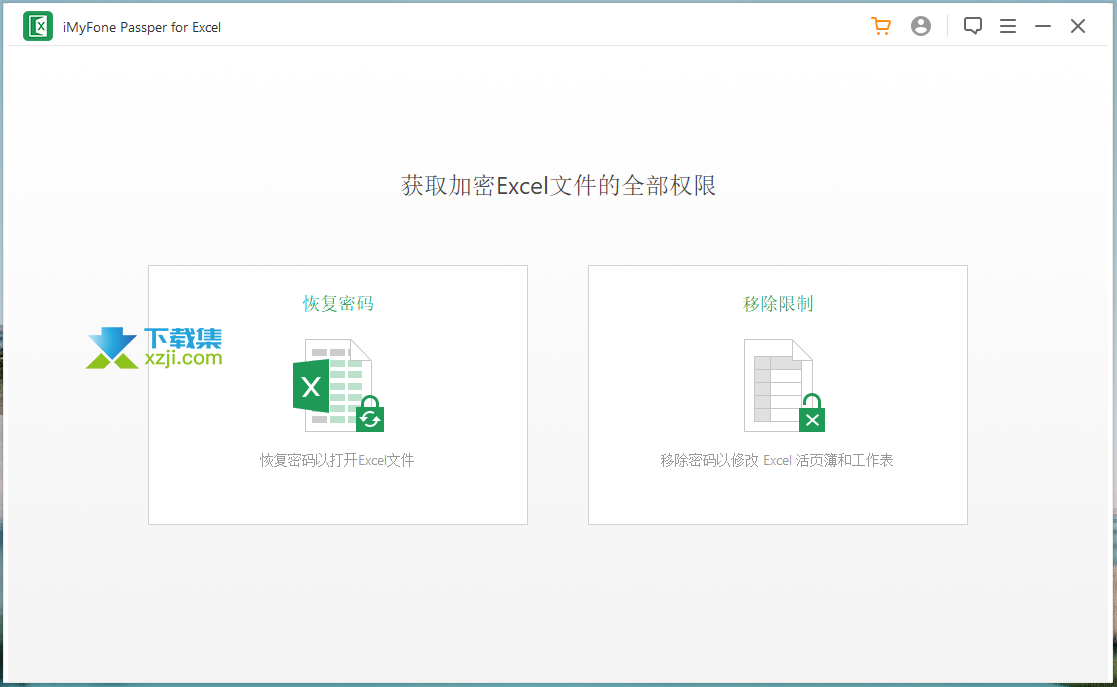Minimize the Passper for Excel window
Viewport: 1117px width, 687px height.
[1043, 26]
